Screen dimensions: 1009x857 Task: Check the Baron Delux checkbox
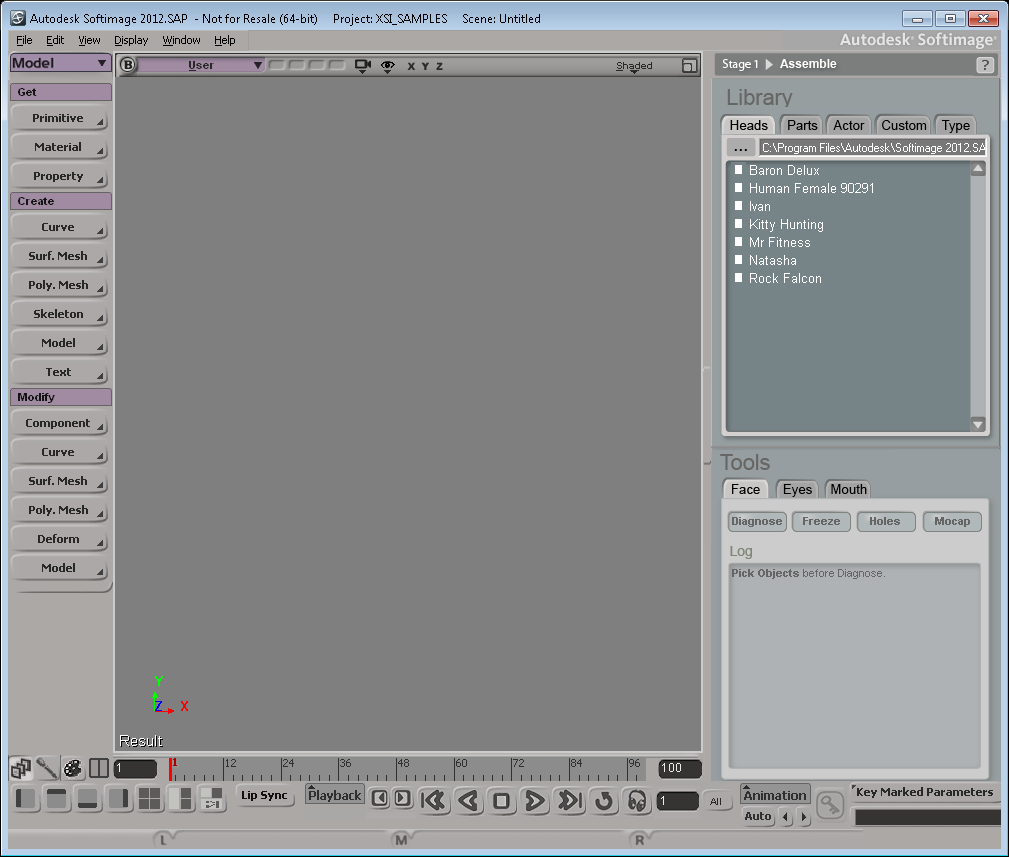(x=739, y=170)
